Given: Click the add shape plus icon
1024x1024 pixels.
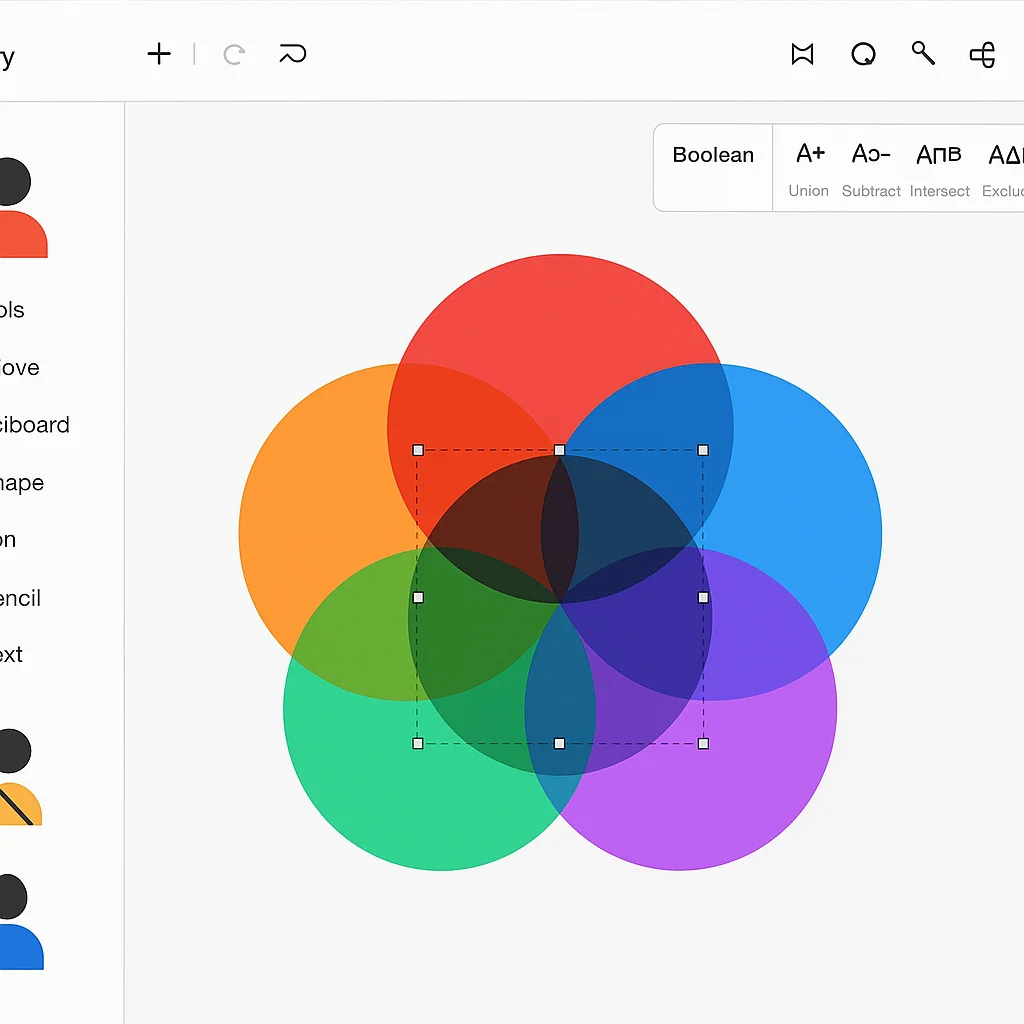Looking at the screenshot, I should click(159, 54).
